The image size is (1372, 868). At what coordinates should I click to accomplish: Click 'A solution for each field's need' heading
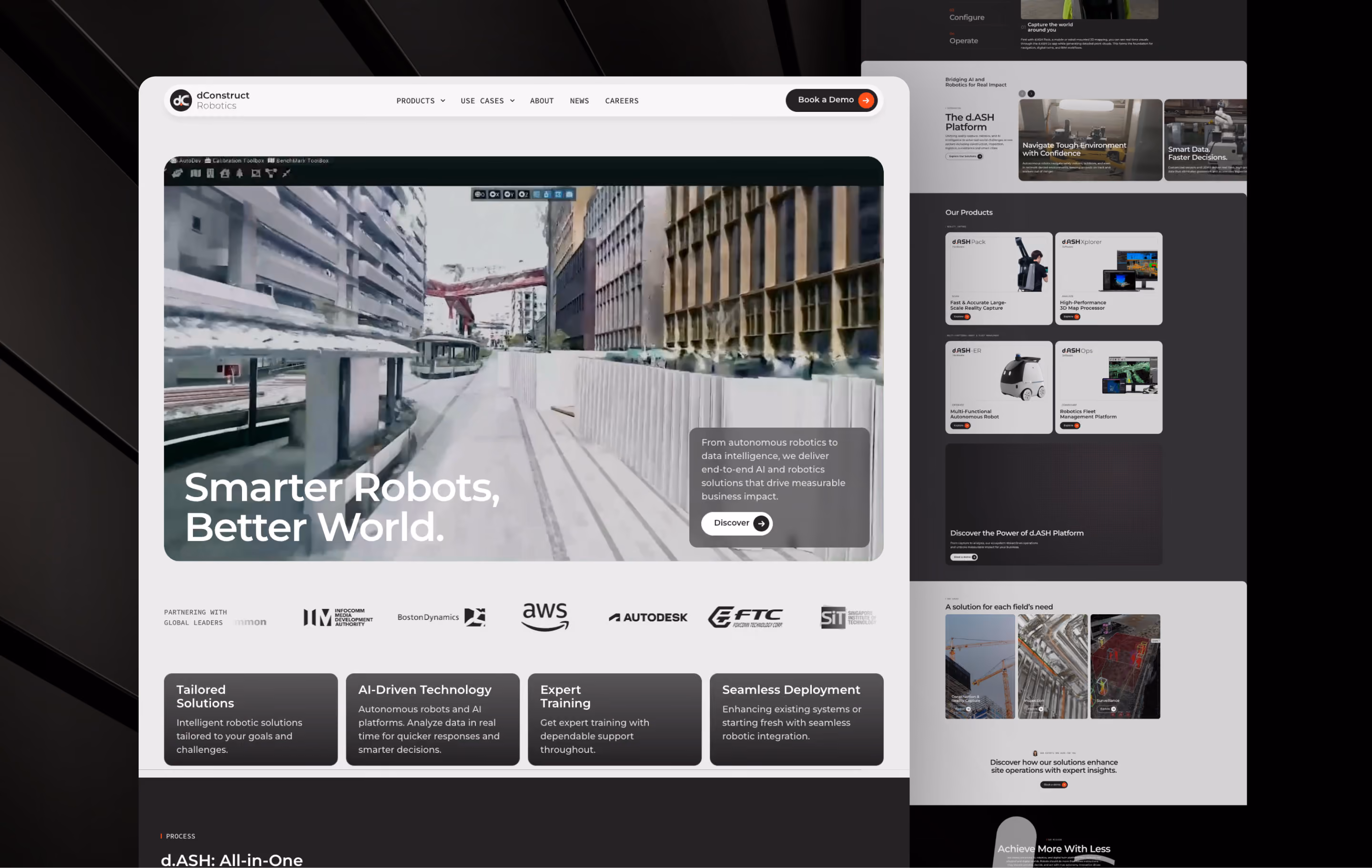[x=999, y=607]
